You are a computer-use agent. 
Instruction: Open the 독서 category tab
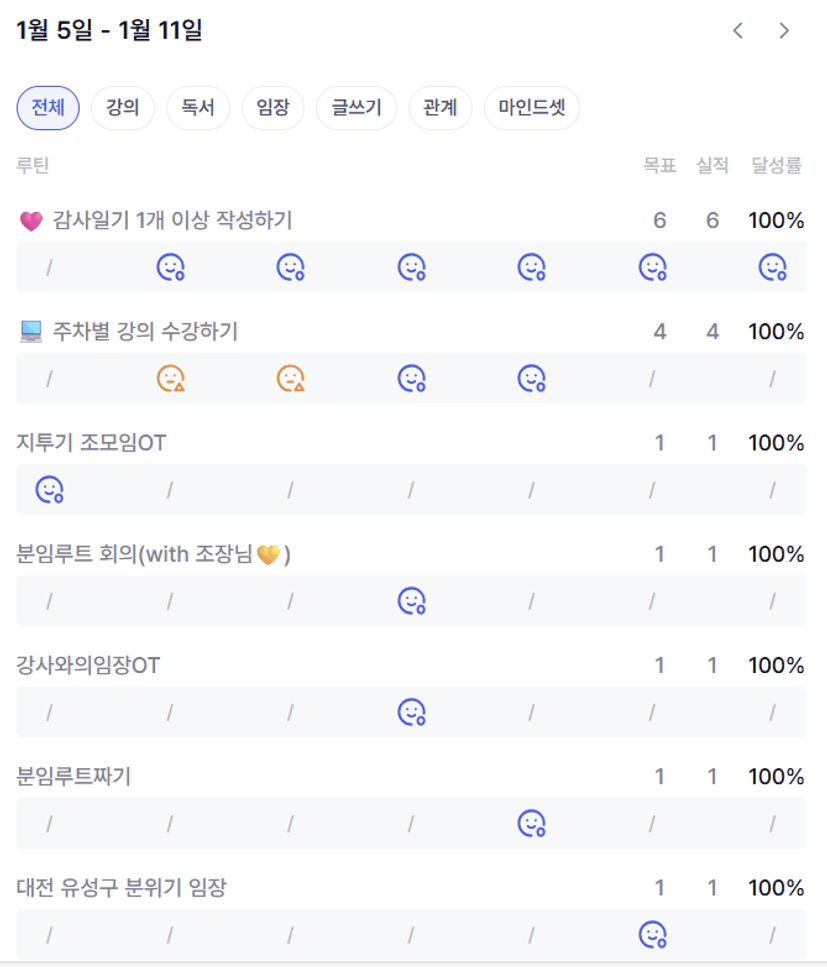point(198,108)
